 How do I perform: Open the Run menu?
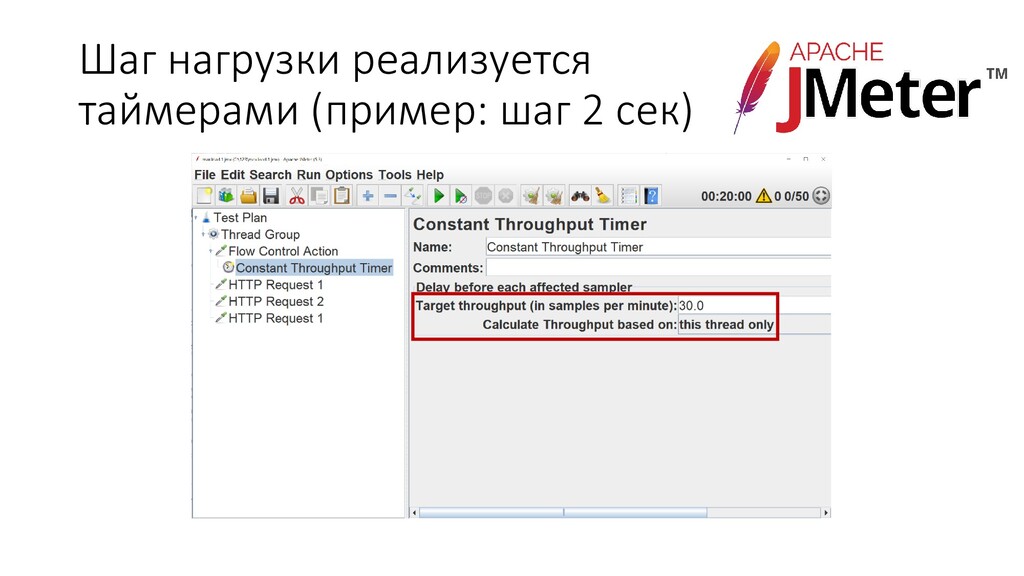click(308, 175)
